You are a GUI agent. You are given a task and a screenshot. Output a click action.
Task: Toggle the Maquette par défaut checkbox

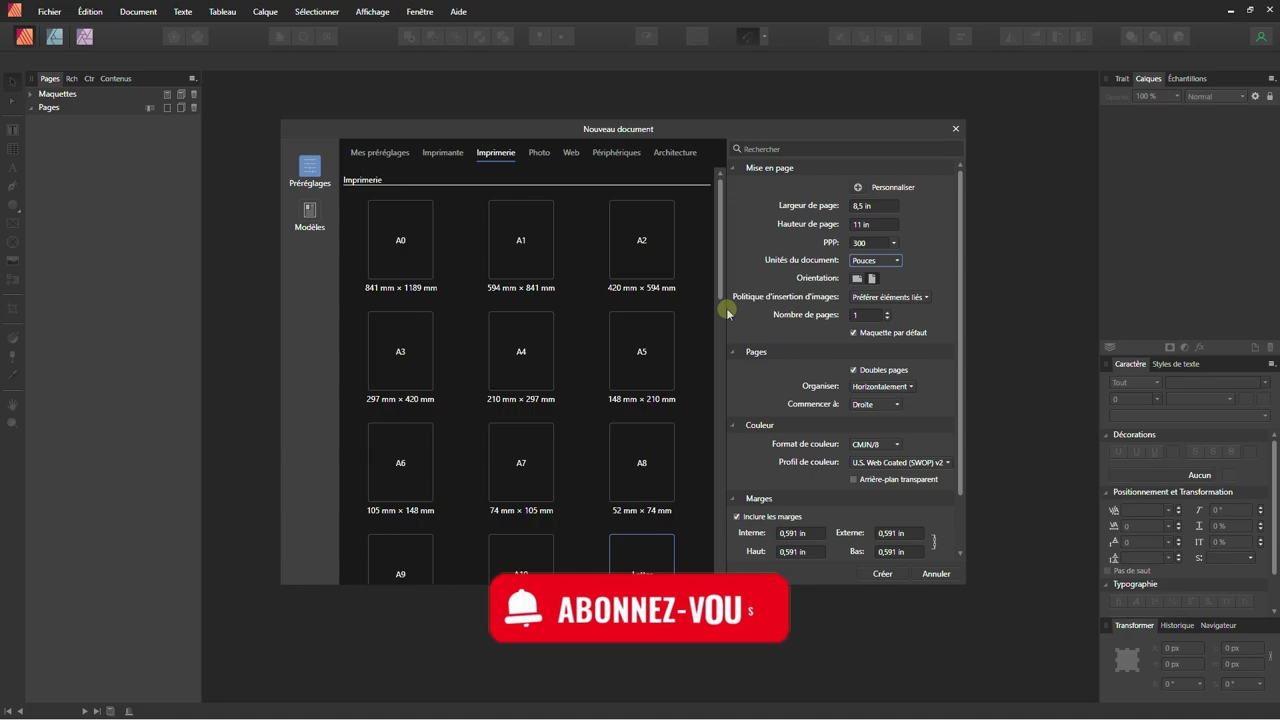pyautogui.click(x=854, y=333)
